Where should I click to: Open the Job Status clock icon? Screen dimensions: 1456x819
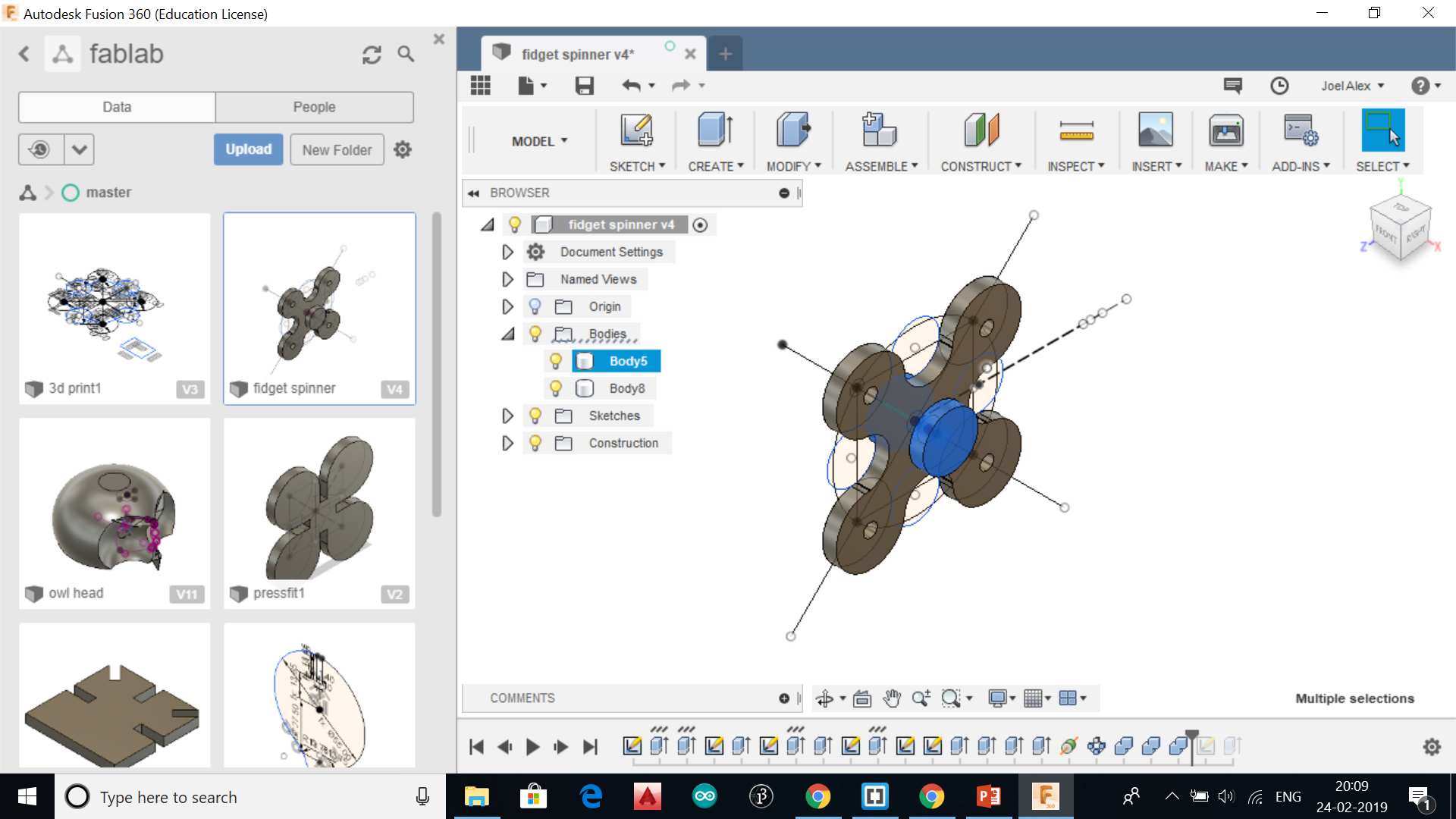pyautogui.click(x=1279, y=86)
